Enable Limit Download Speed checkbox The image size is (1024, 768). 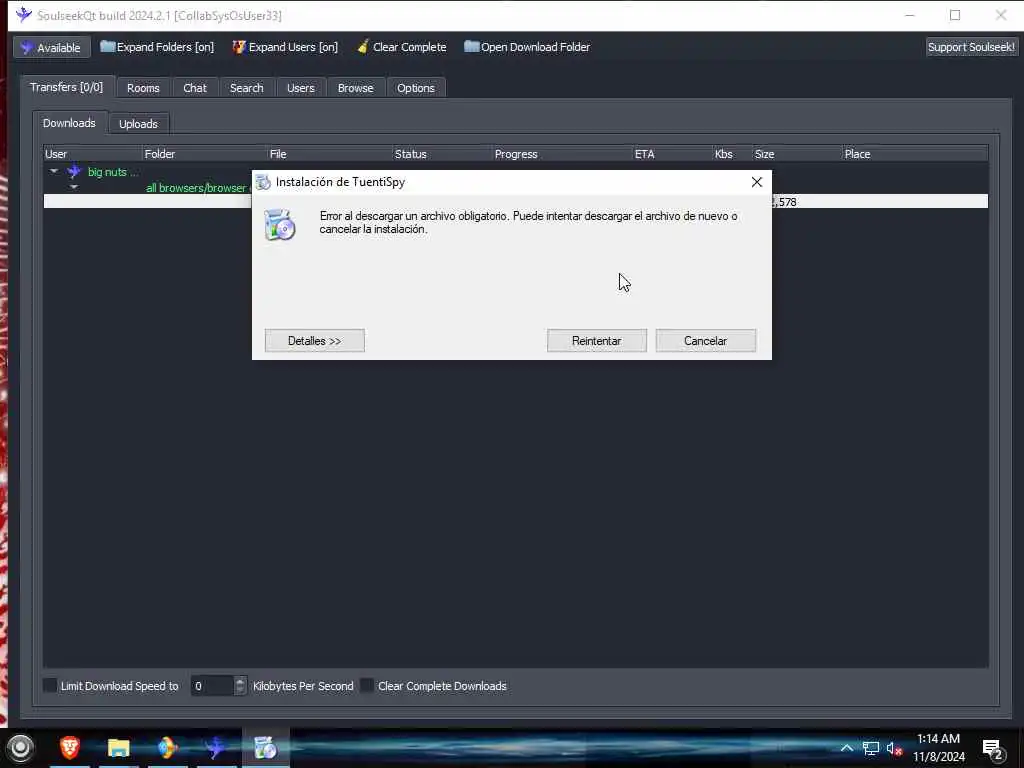(50, 686)
